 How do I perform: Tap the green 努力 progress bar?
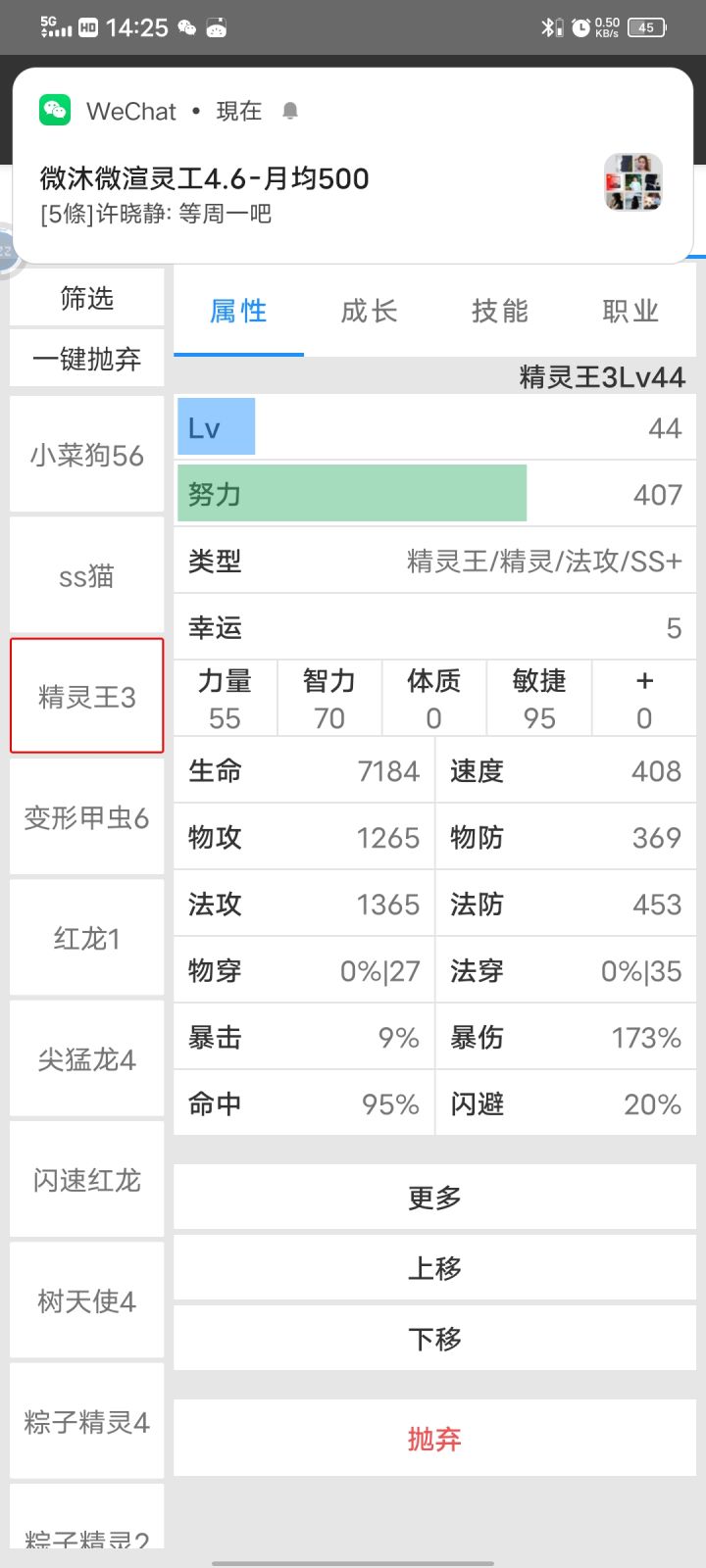click(x=352, y=494)
